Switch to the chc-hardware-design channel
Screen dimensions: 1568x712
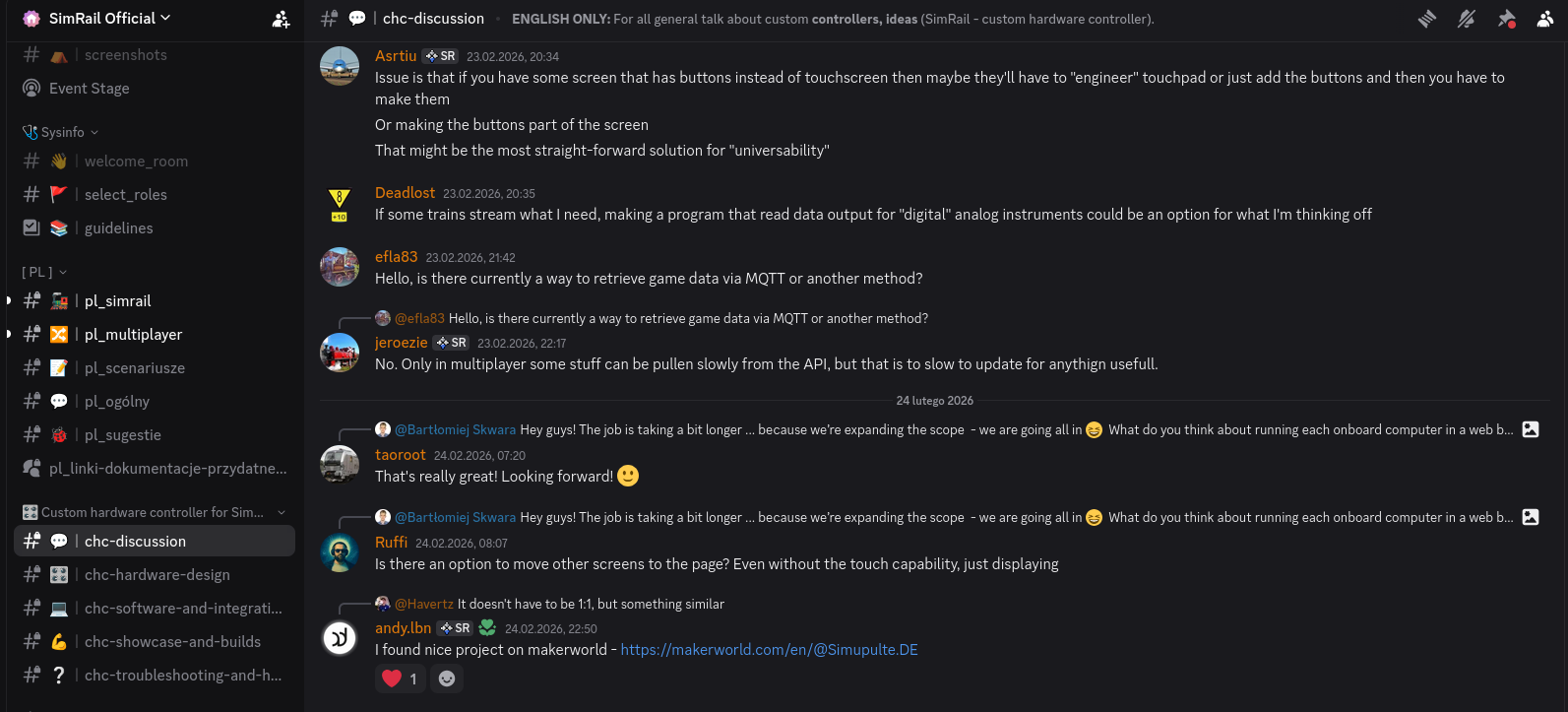[x=157, y=575]
